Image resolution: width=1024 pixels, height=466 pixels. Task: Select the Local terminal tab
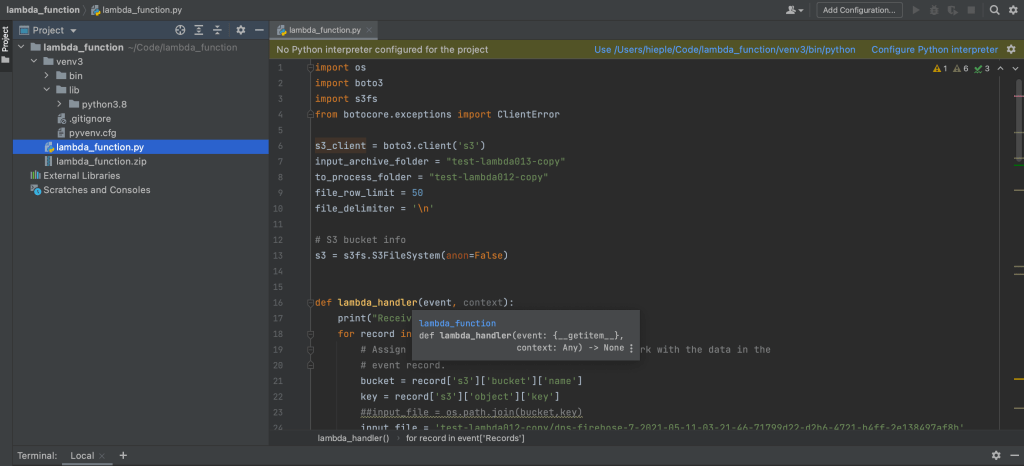tap(82, 456)
